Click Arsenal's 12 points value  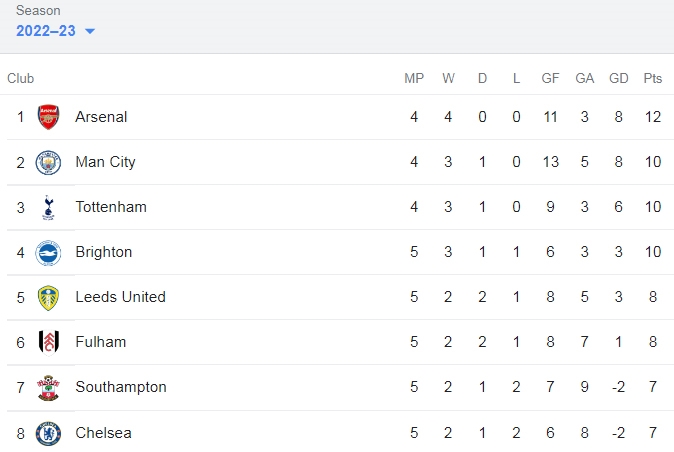(x=653, y=117)
